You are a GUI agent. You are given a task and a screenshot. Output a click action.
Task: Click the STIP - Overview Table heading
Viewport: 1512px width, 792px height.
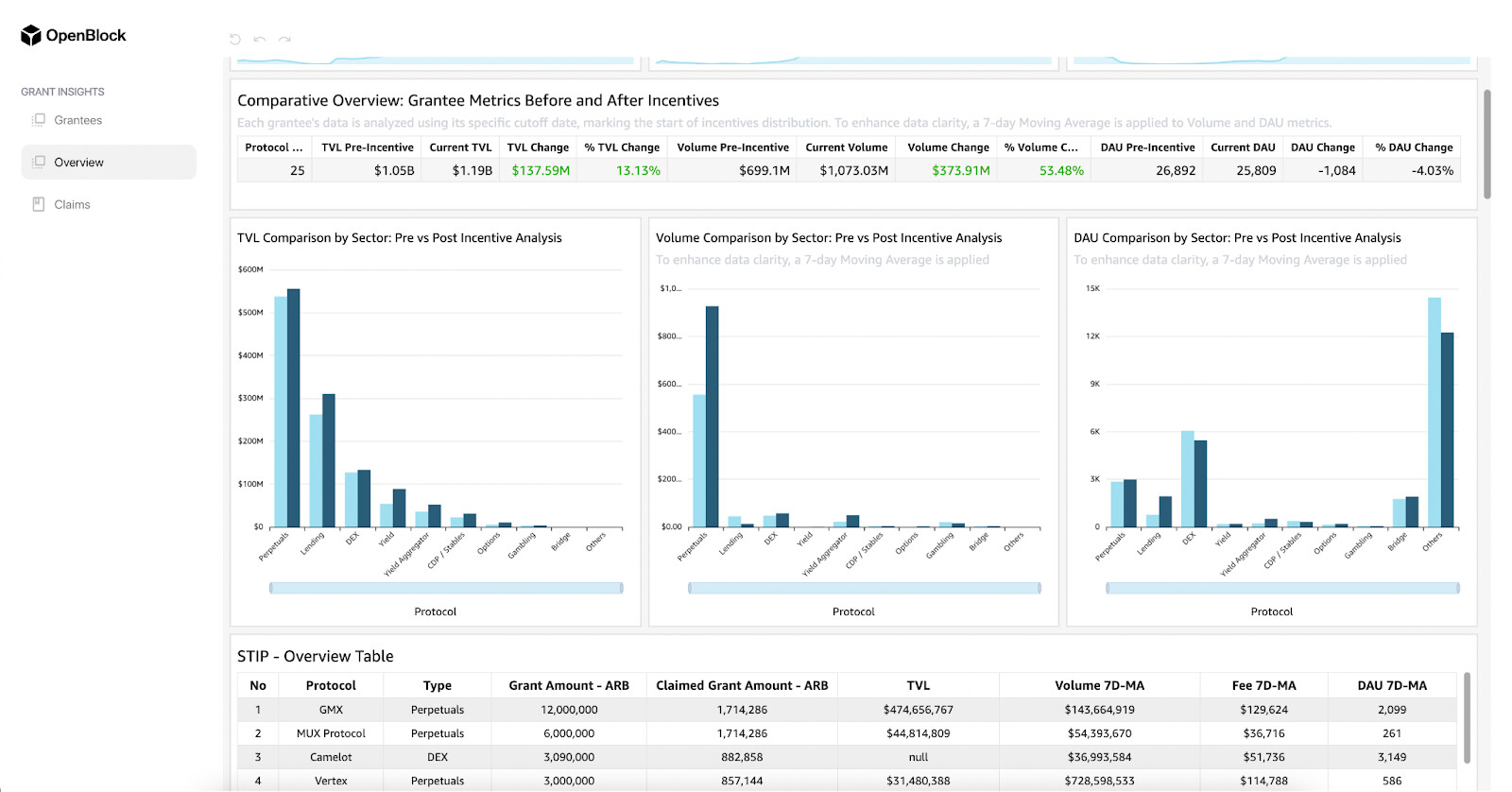tap(315, 656)
